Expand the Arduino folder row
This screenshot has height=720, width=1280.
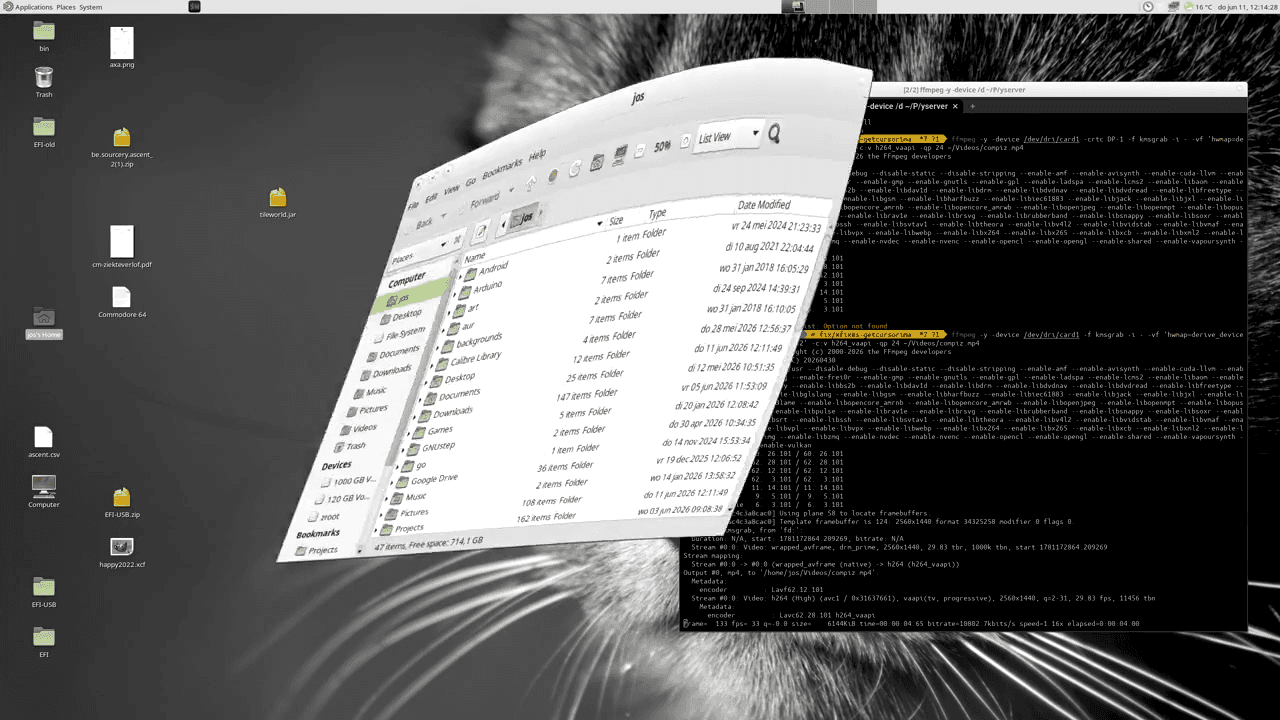pos(454,294)
